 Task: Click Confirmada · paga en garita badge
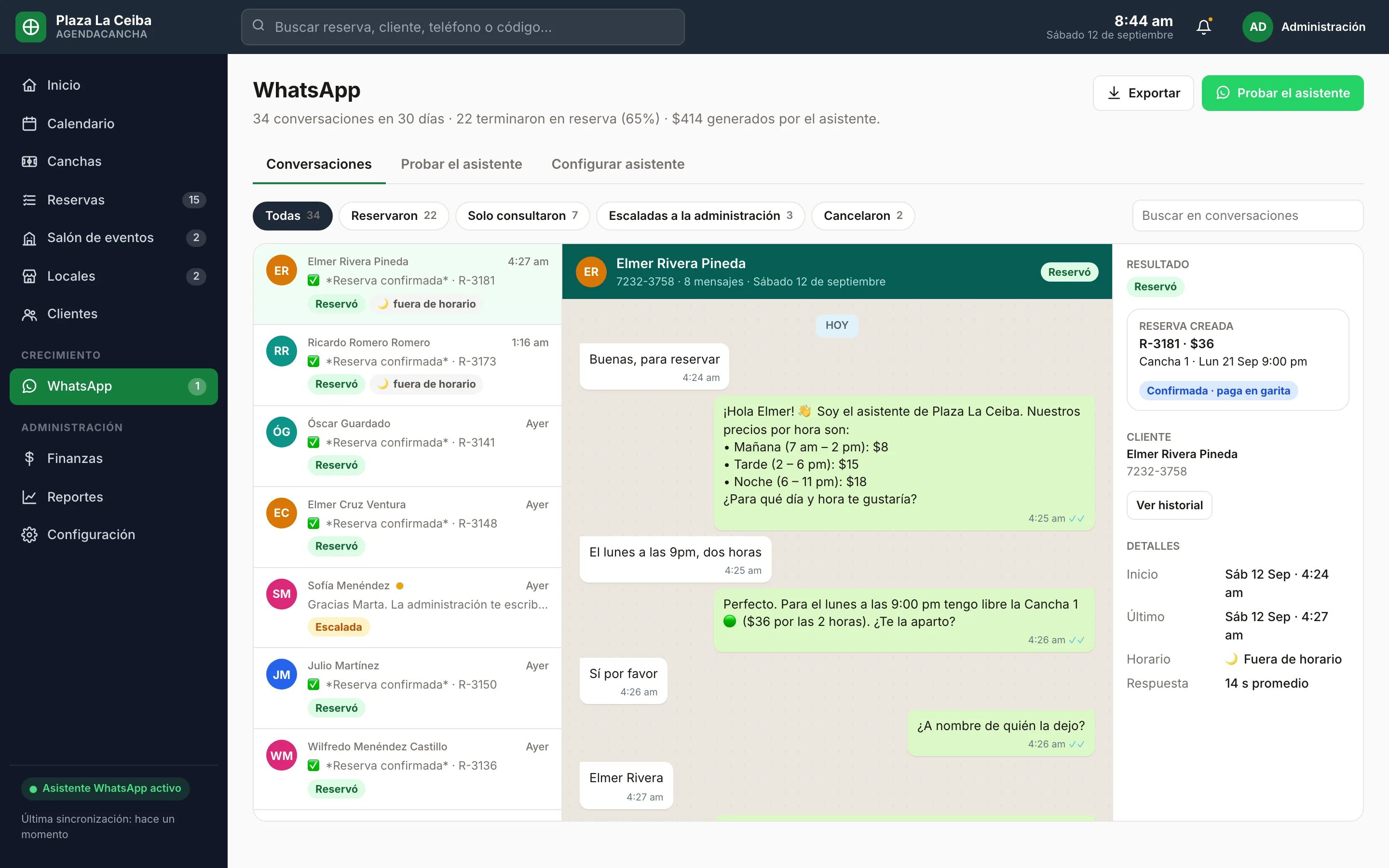pos(1218,391)
